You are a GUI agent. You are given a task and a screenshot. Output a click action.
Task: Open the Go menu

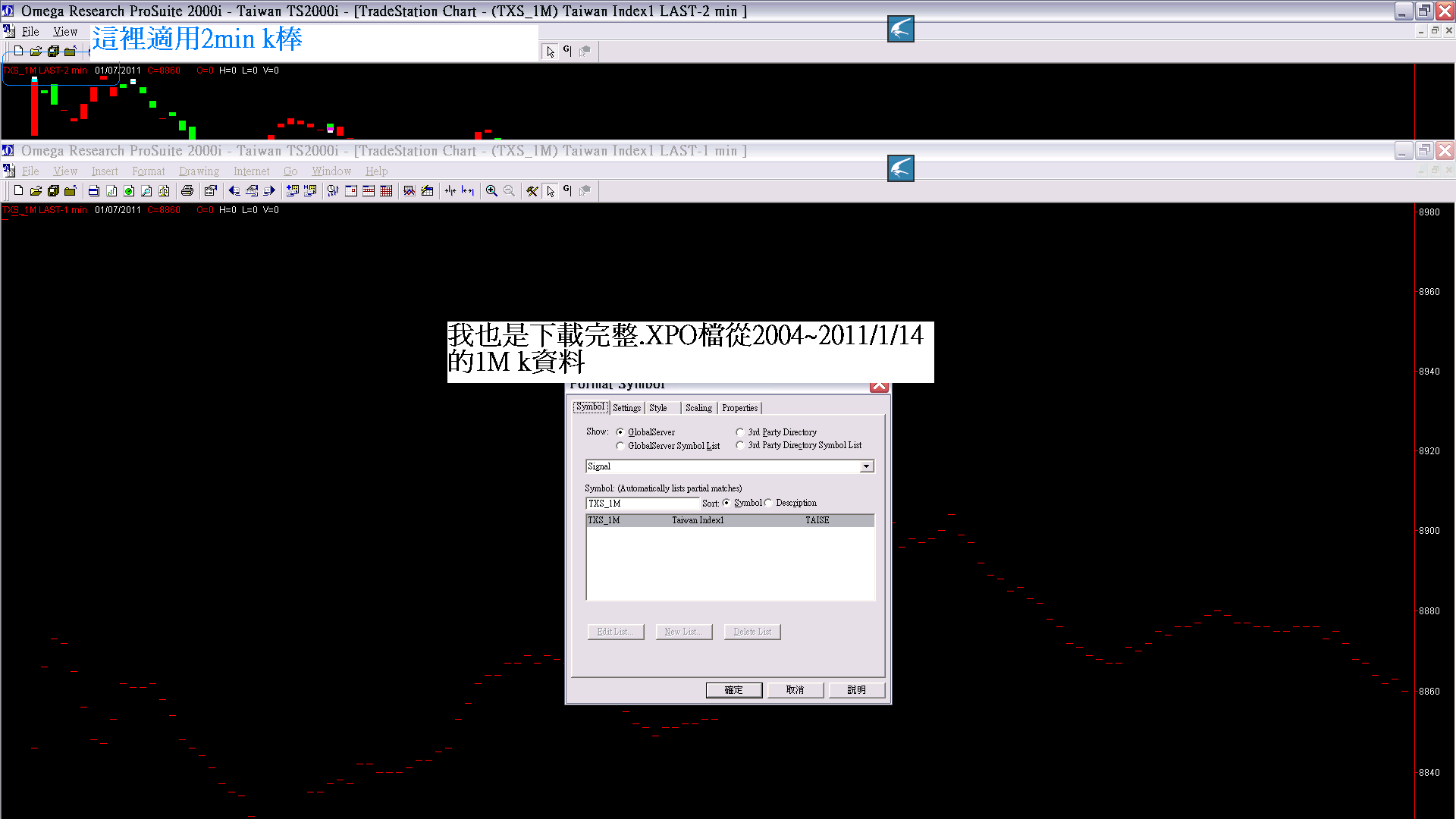290,171
